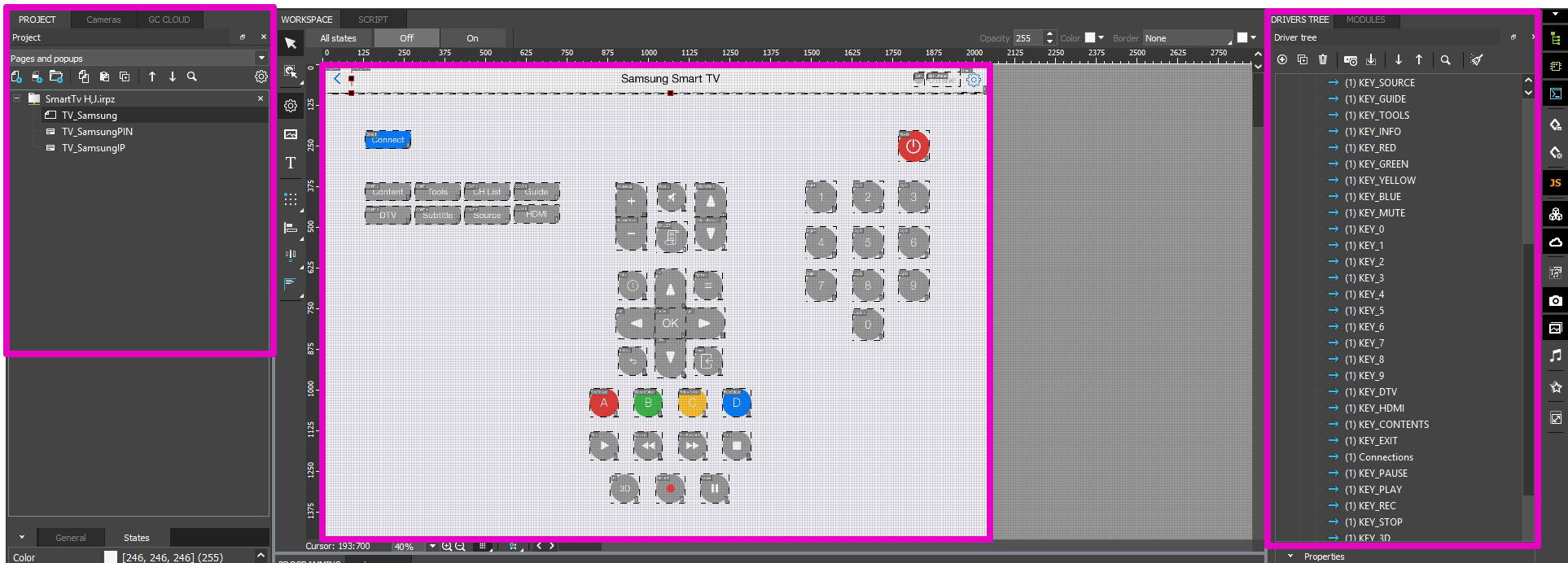The width and height of the screenshot is (1568, 563).
Task: Click the cloud icon in right sidebar
Action: click(1555, 242)
